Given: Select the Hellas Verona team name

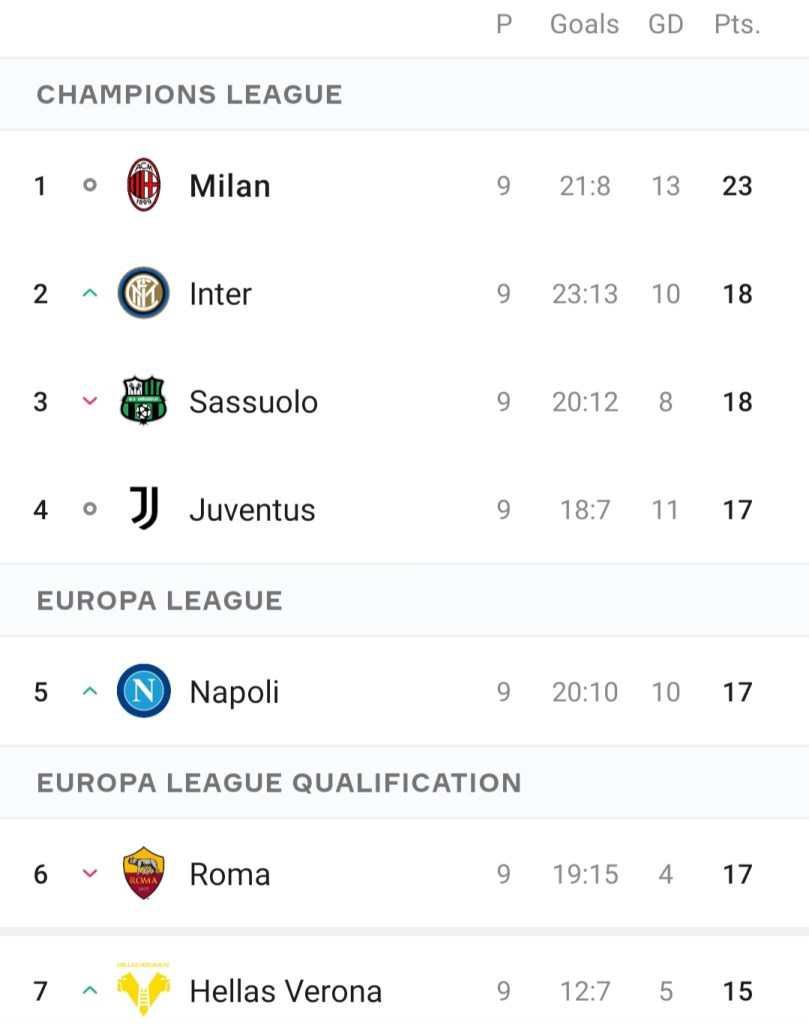Looking at the screenshot, I should pyautogui.click(x=286, y=991).
